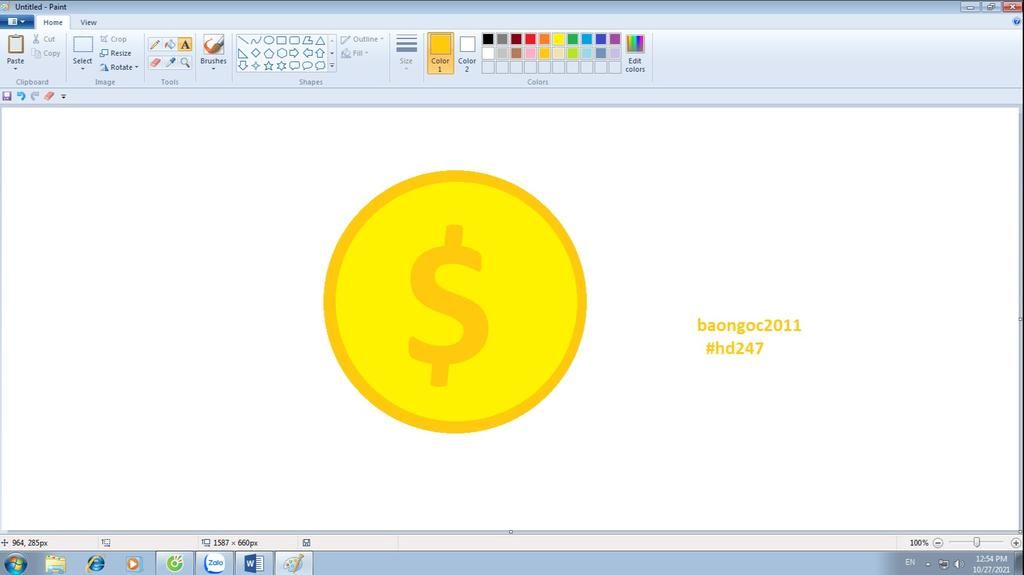
Task: Choose the Triangle shape
Action: tap(320, 40)
